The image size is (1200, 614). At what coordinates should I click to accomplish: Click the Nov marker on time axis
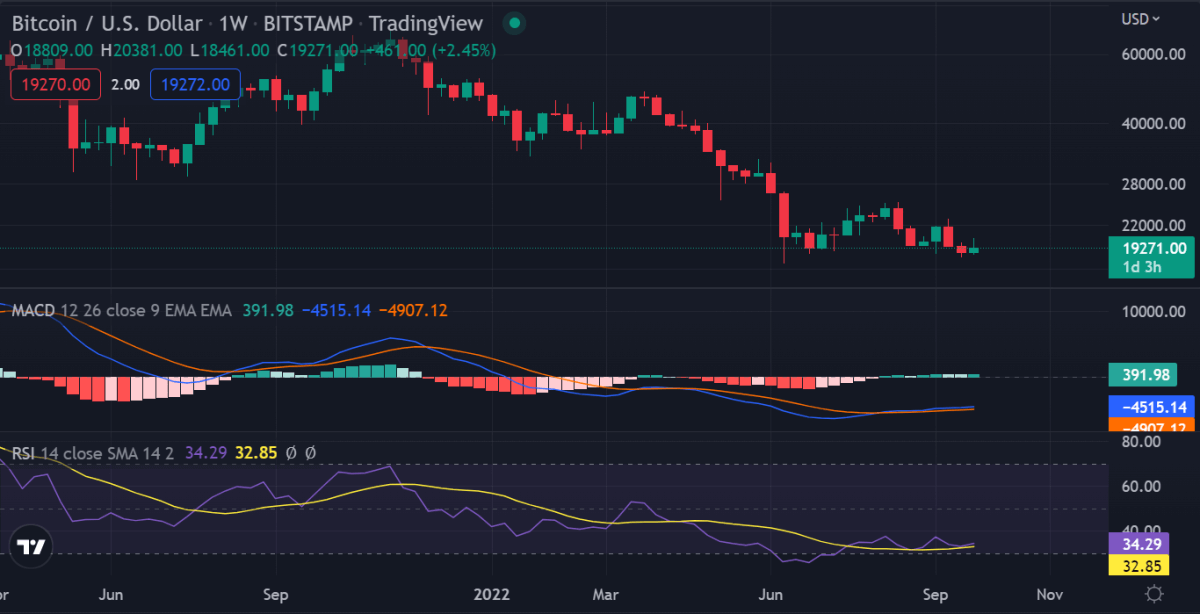point(1049,593)
